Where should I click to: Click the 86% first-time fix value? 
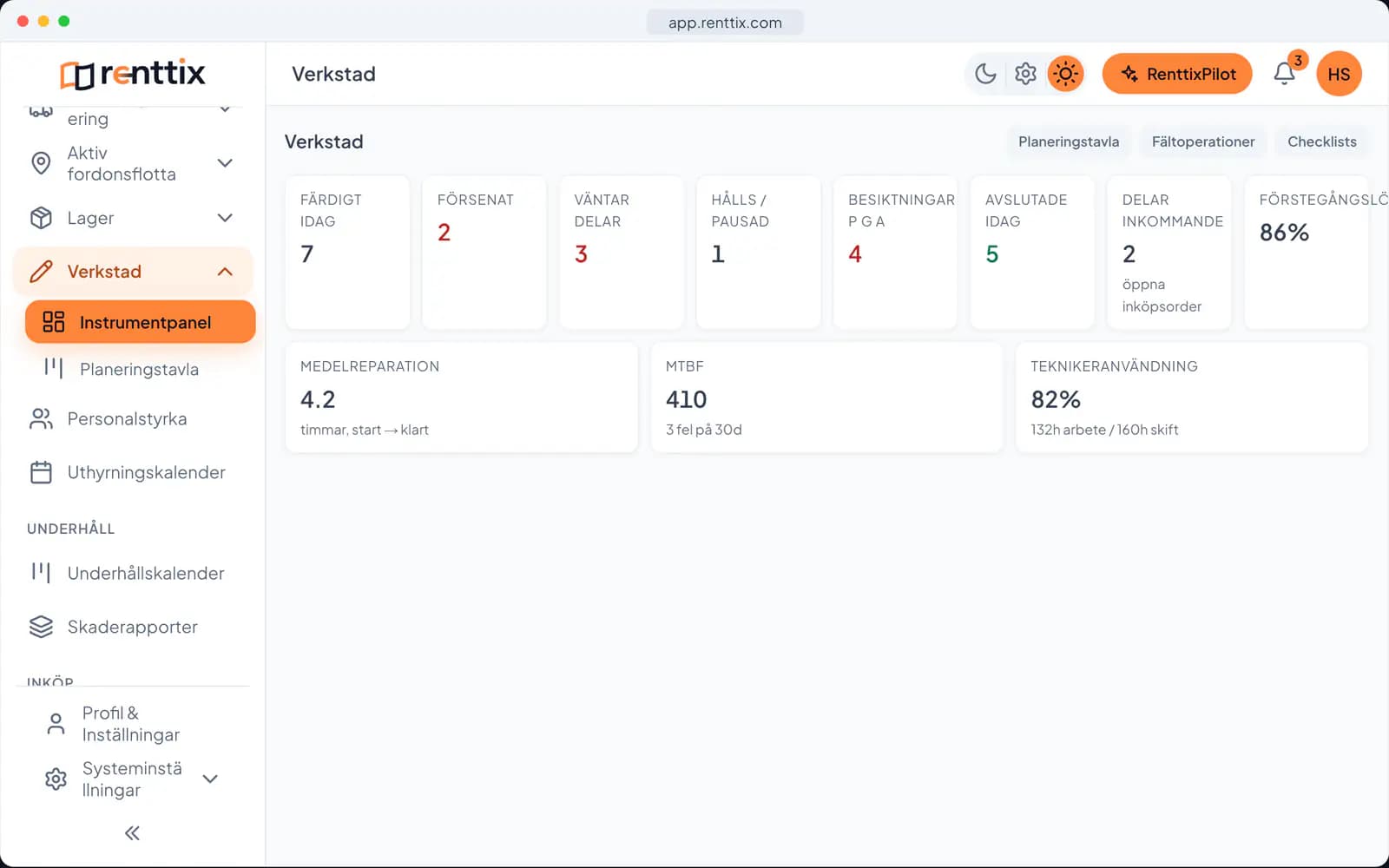1284,233
